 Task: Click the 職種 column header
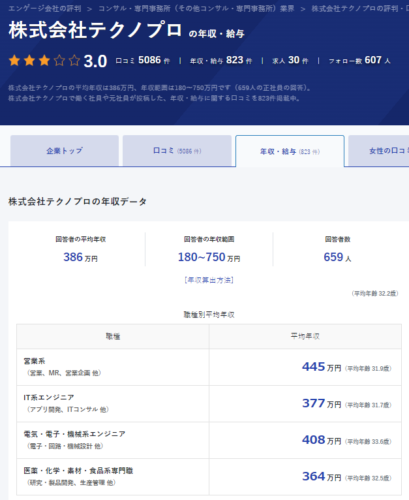(113, 336)
